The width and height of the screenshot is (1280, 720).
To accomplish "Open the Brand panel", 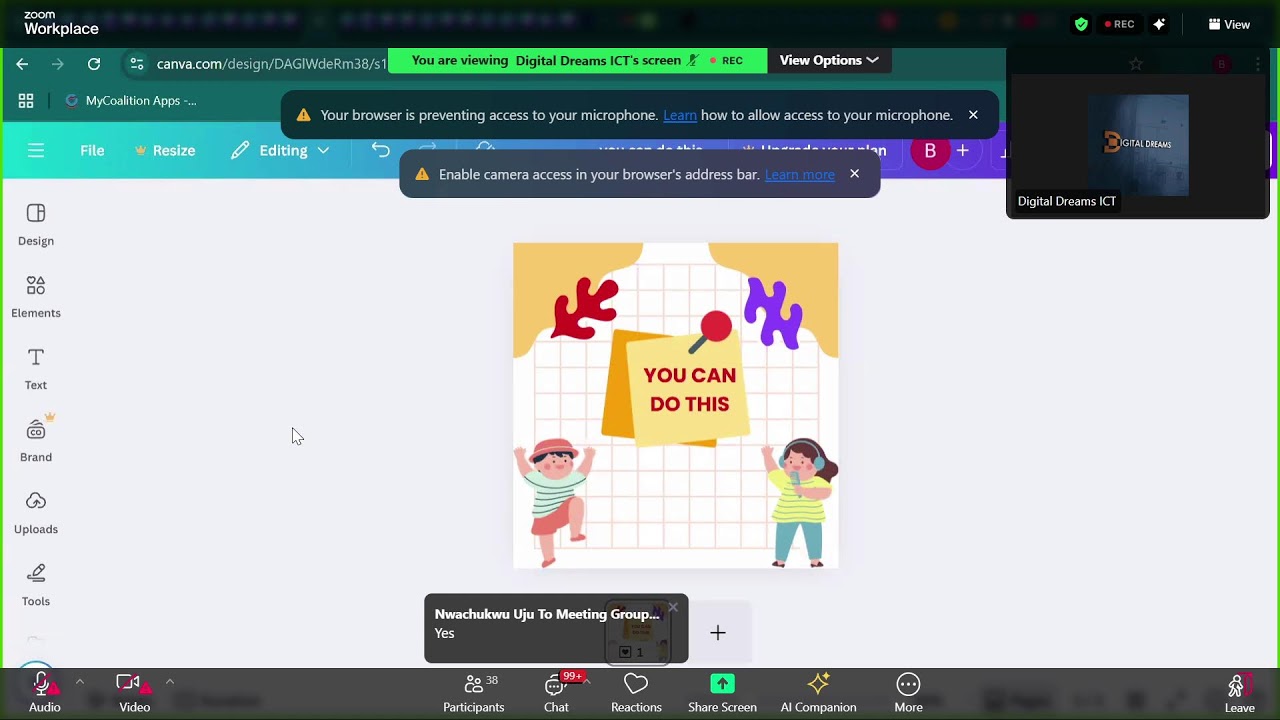I will 36,441.
